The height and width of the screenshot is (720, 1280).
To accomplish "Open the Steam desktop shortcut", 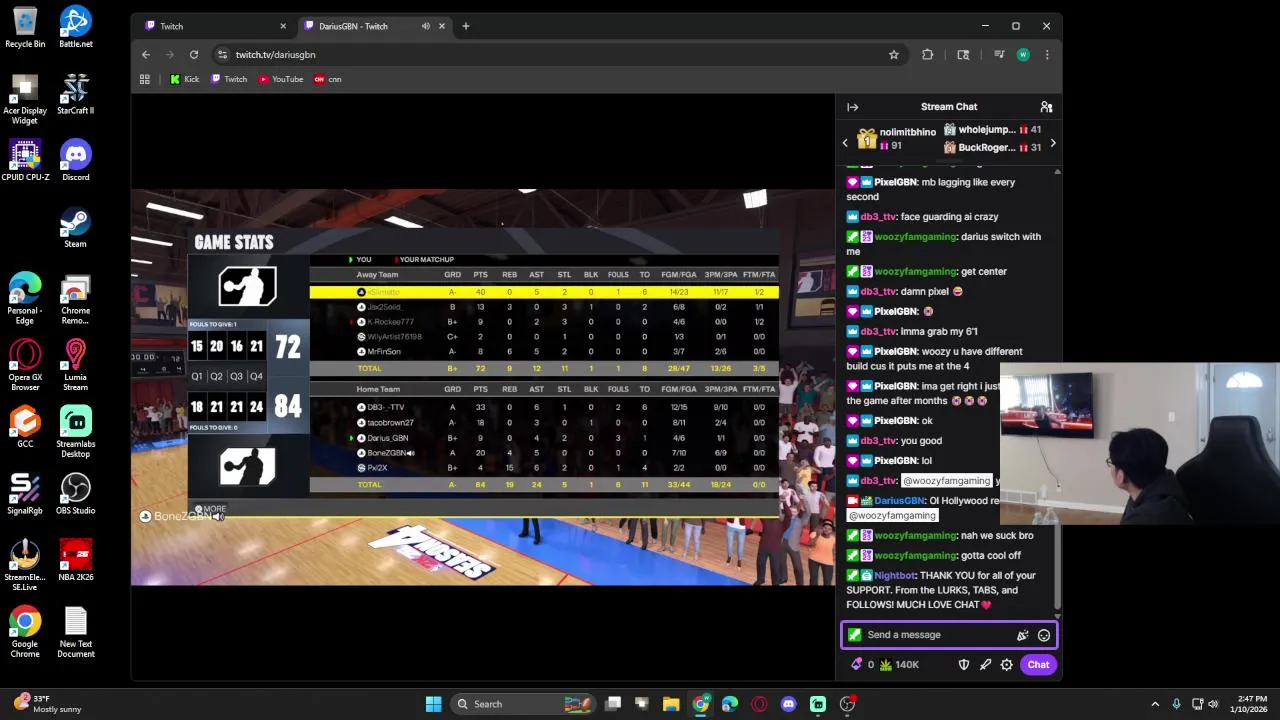I will point(76,227).
